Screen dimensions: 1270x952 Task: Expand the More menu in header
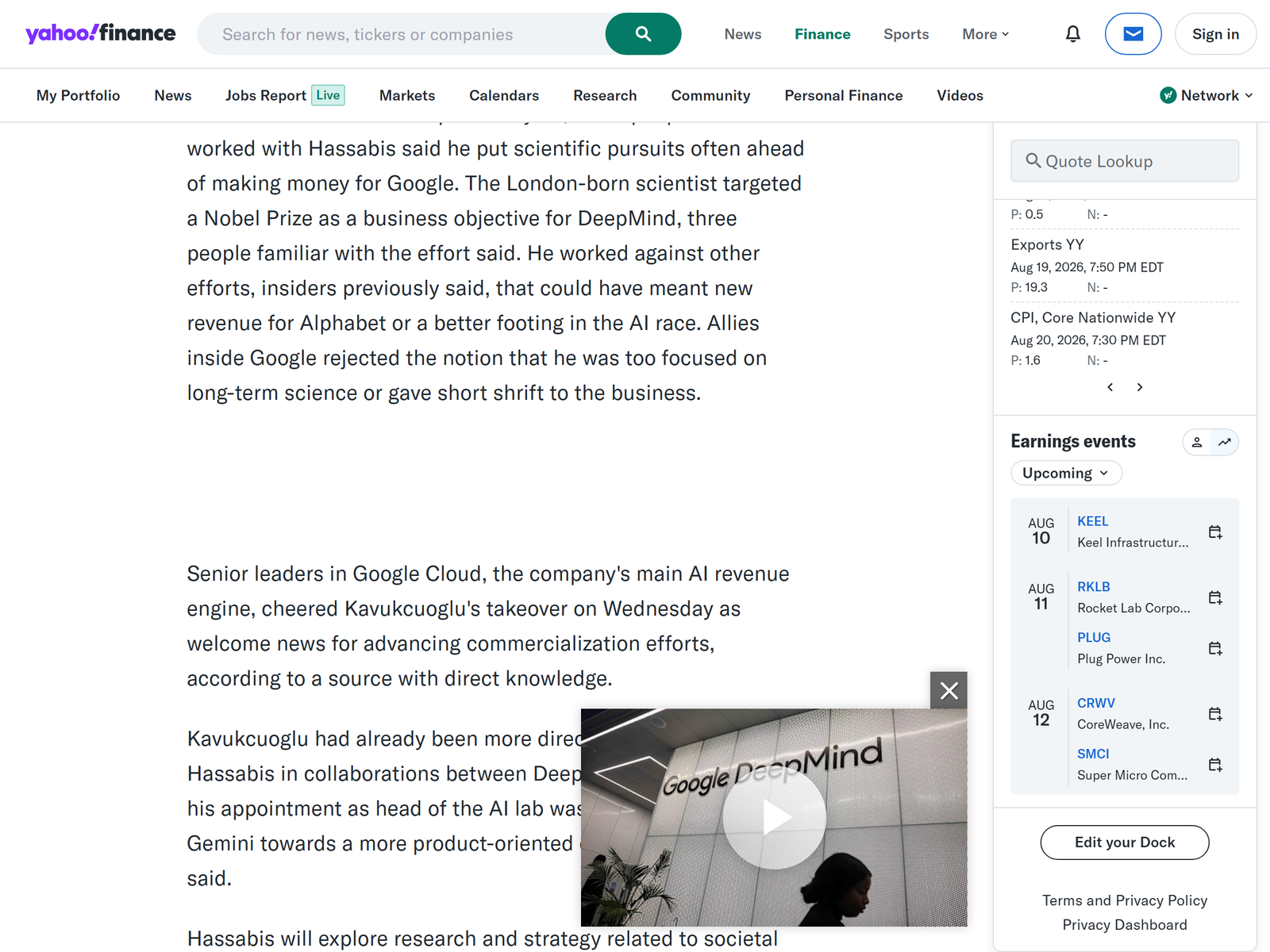point(986,34)
